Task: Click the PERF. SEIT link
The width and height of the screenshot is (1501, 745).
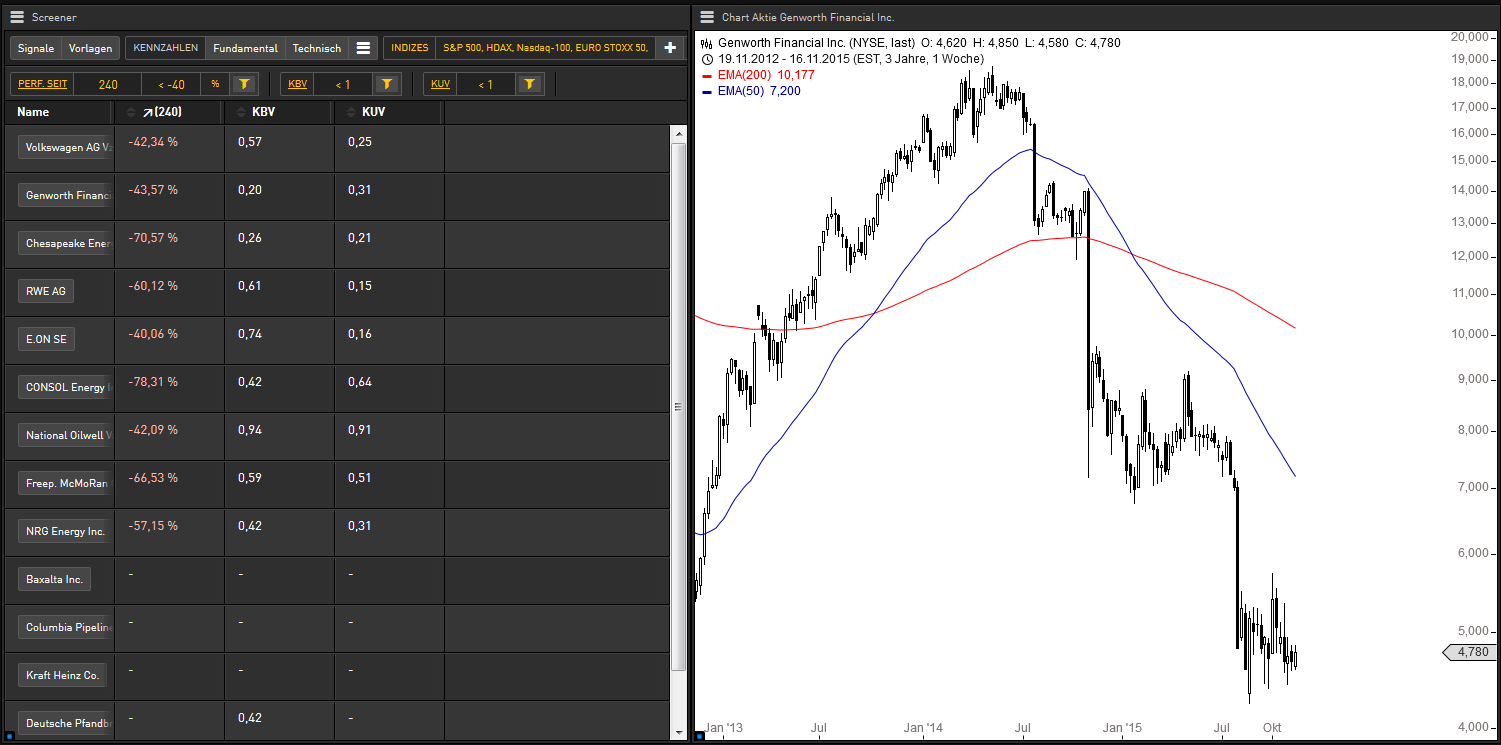Action: [x=43, y=84]
